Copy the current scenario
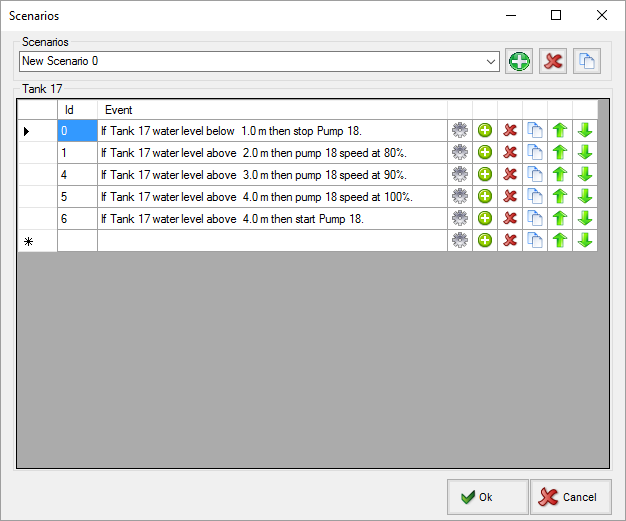The width and height of the screenshot is (626, 521). click(x=588, y=61)
